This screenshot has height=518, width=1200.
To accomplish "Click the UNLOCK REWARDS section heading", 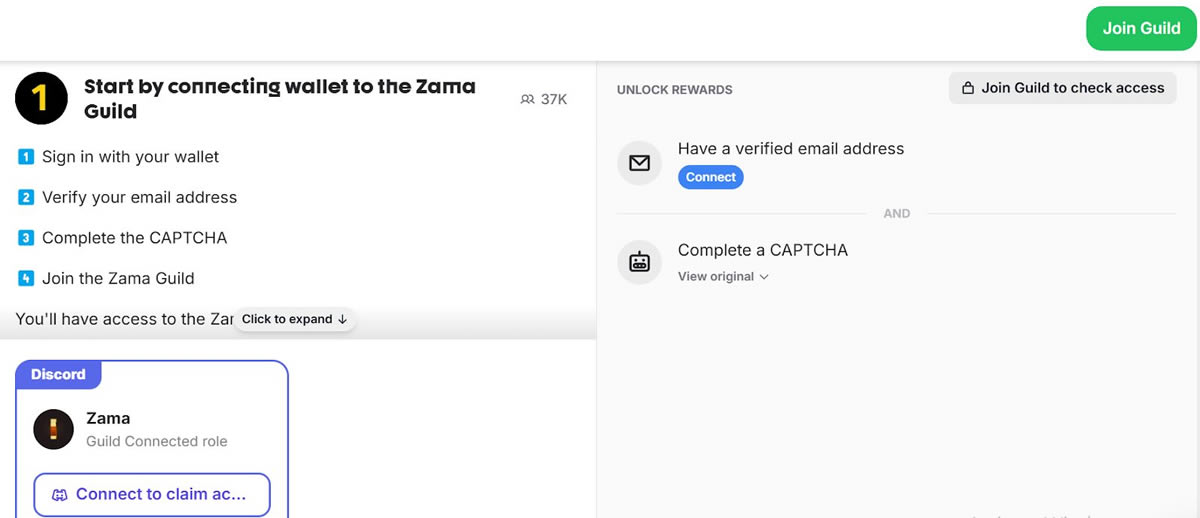I will (x=674, y=90).
